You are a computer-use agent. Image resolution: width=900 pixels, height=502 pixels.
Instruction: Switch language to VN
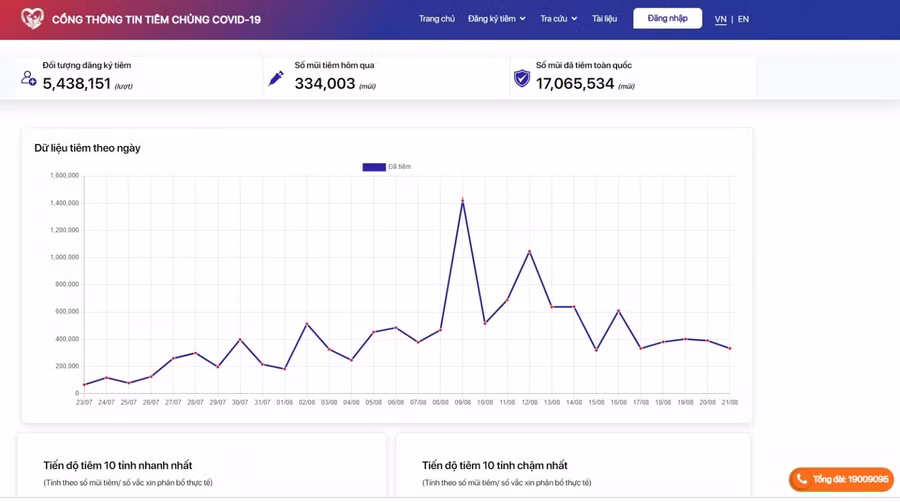[x=720, y=19]
